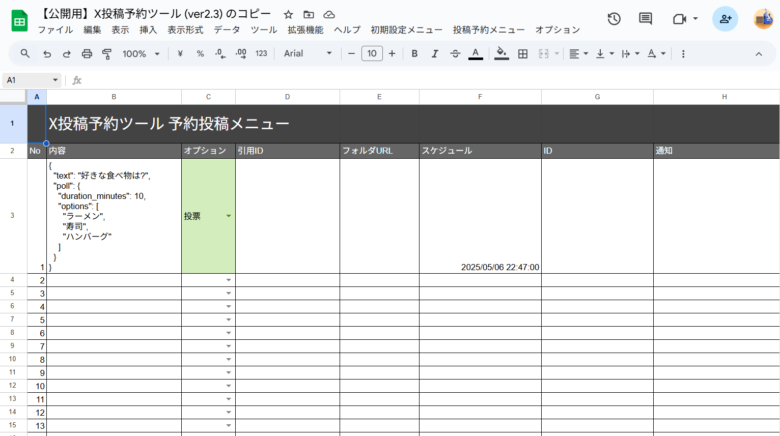The image size is (780, 436).
Task: Toggle italic formatting
Action: point(435,54)
